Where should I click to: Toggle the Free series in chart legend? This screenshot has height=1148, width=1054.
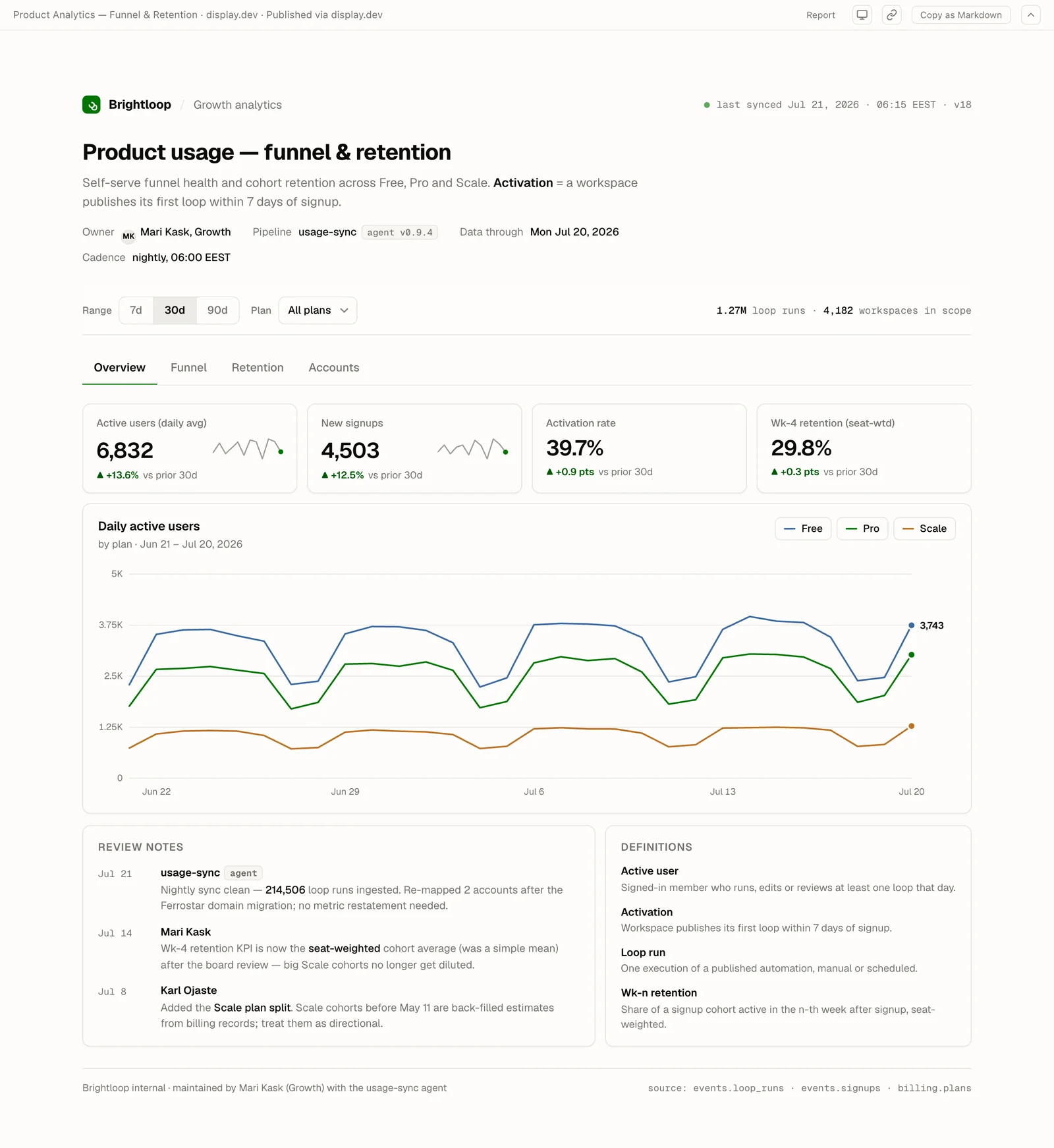[803, 529]
